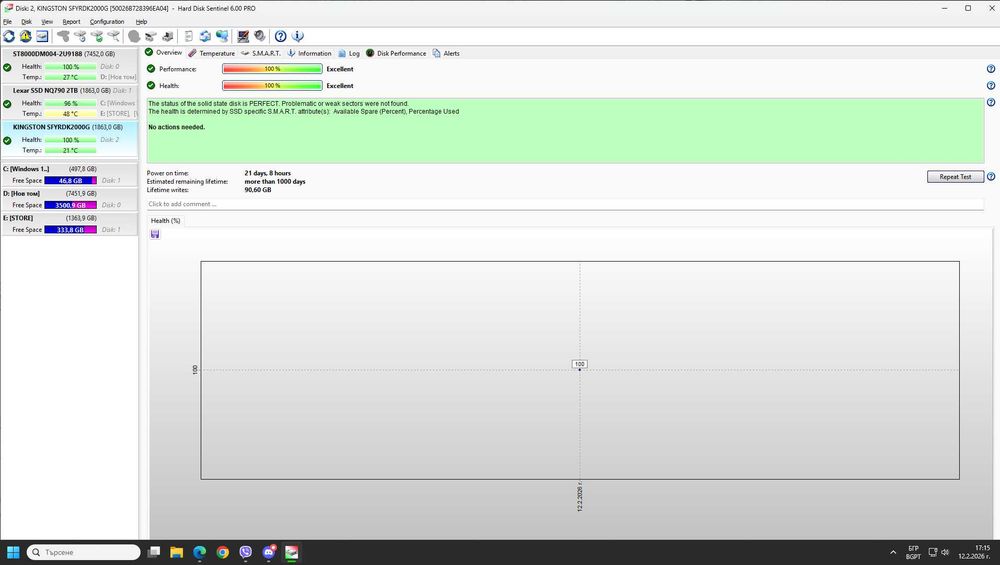Click the disk-with-computer toolbar icon

click(168, 36)
